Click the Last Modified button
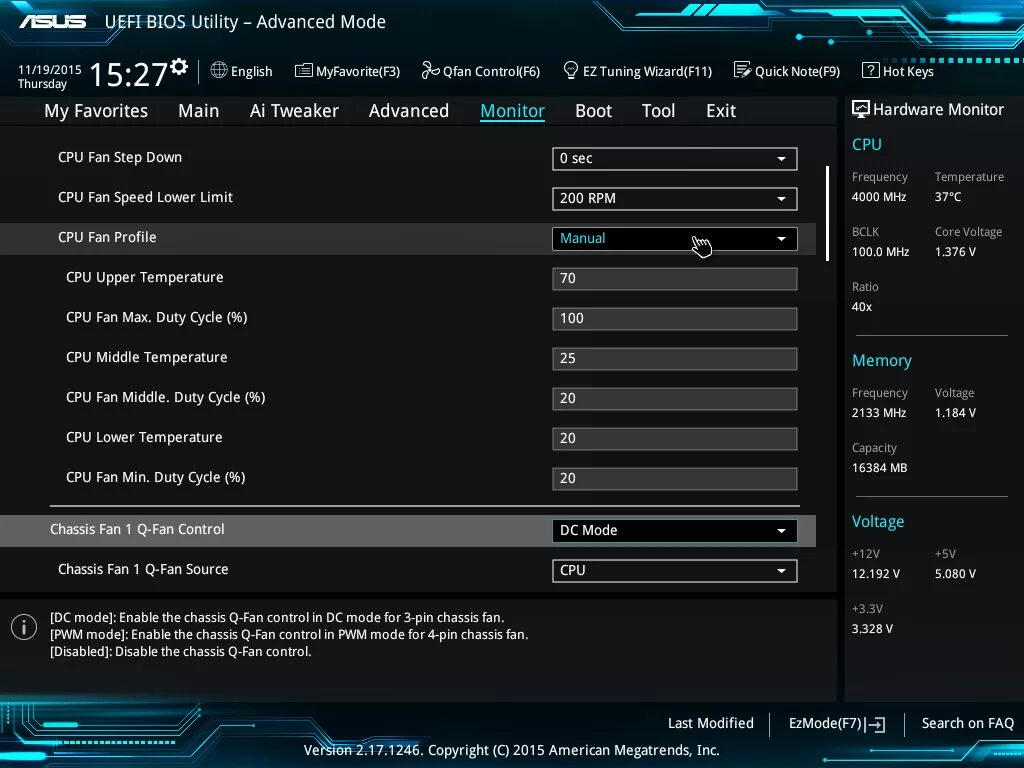This screenshot has width=1024, height=768. (711, 724)
